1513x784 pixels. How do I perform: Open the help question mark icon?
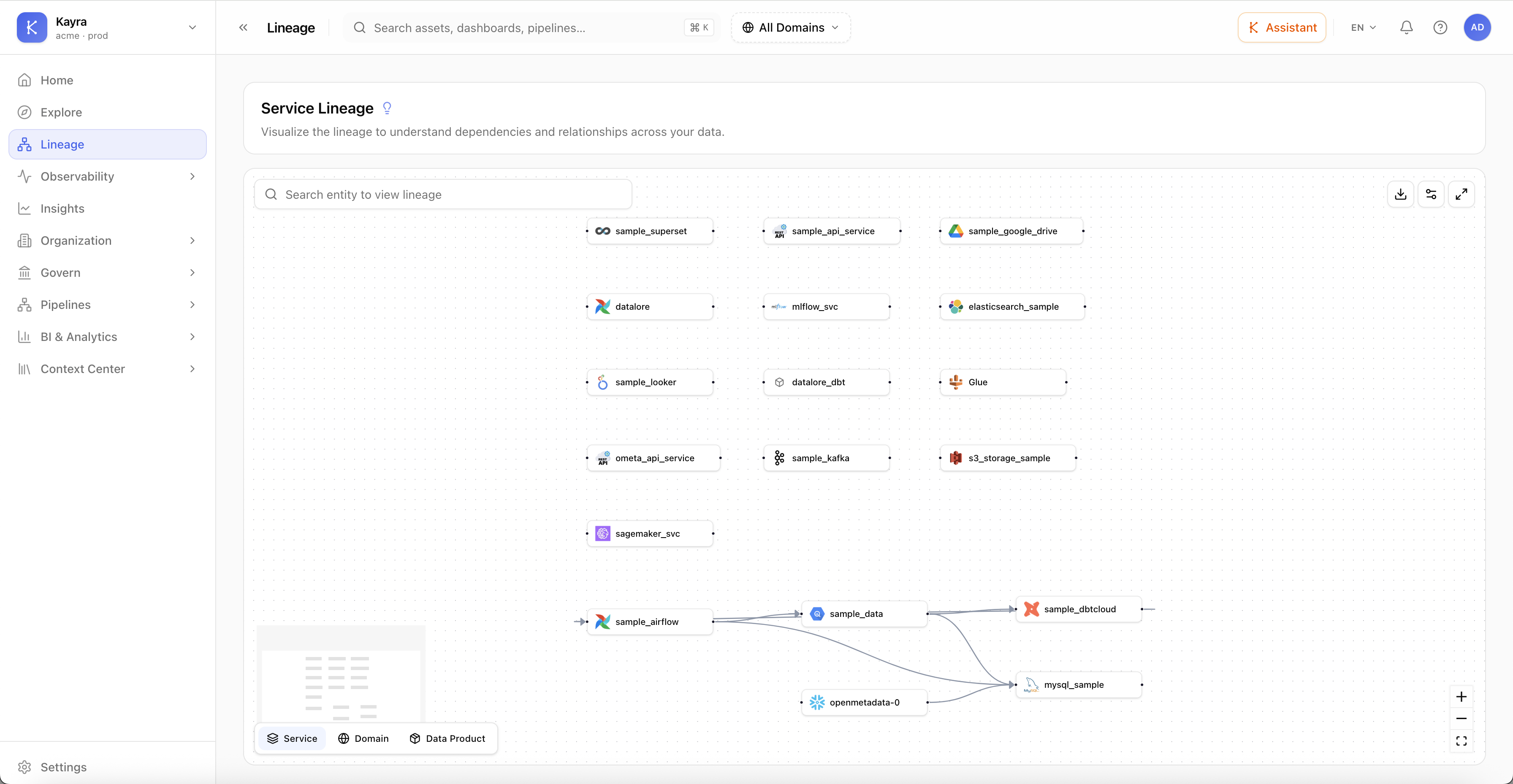[x=1440, y=27]
